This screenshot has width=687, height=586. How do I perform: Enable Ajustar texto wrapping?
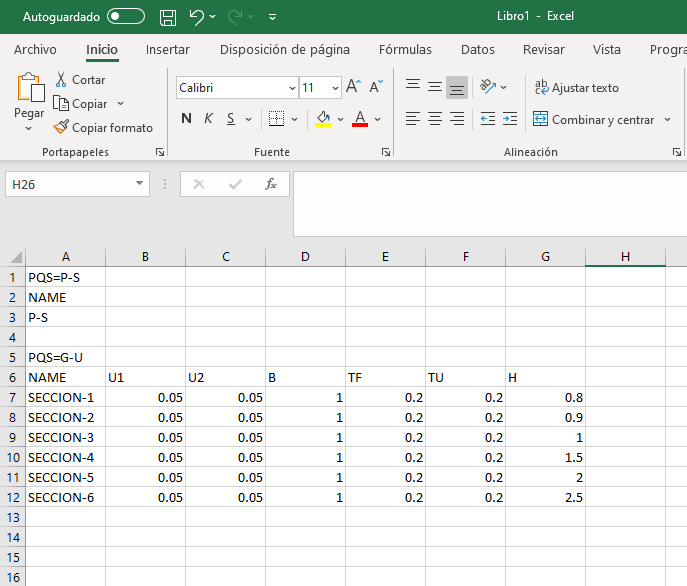pos(577,88)
